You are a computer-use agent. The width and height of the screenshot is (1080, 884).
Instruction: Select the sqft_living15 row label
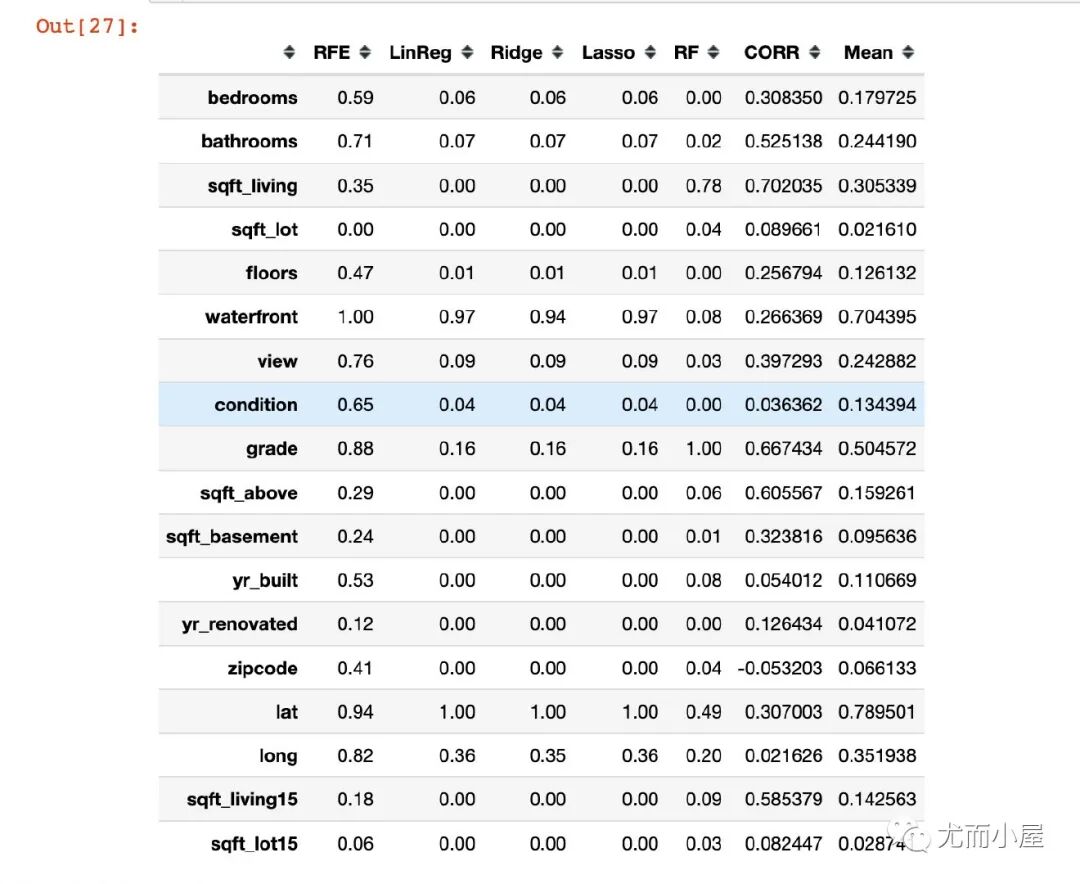pyautogui.click(x=242, y=799)
